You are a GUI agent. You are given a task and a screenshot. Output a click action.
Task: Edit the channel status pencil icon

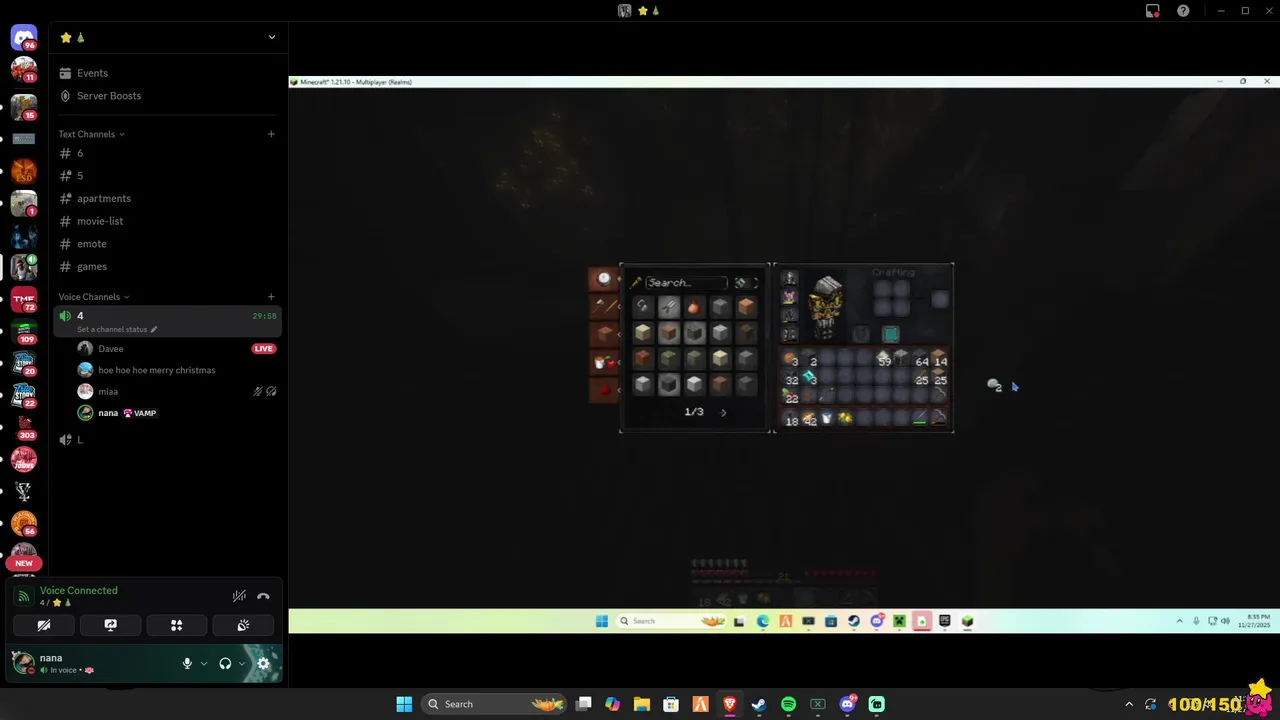pos(153,329)
